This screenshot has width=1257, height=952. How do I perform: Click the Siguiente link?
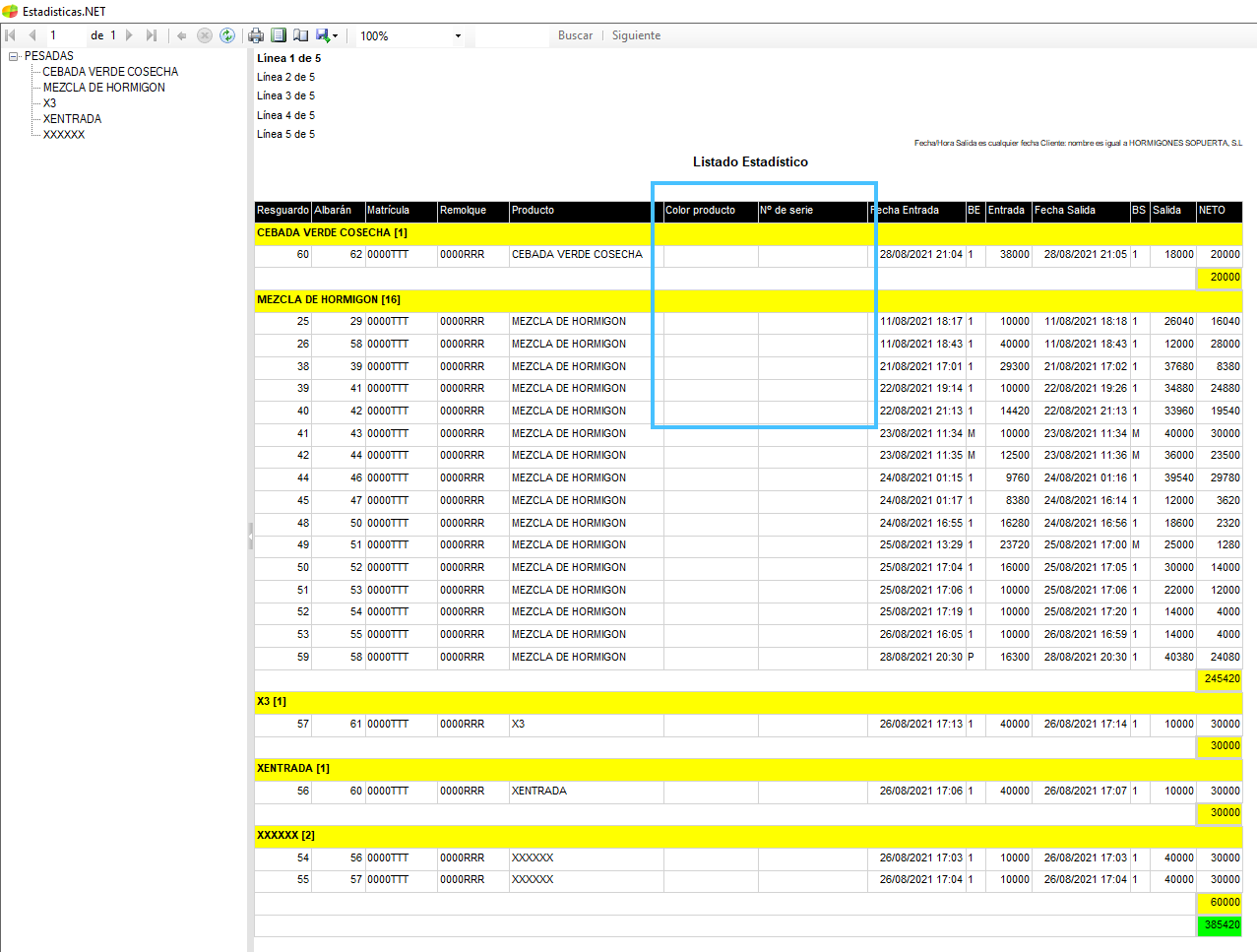[636, 35]
